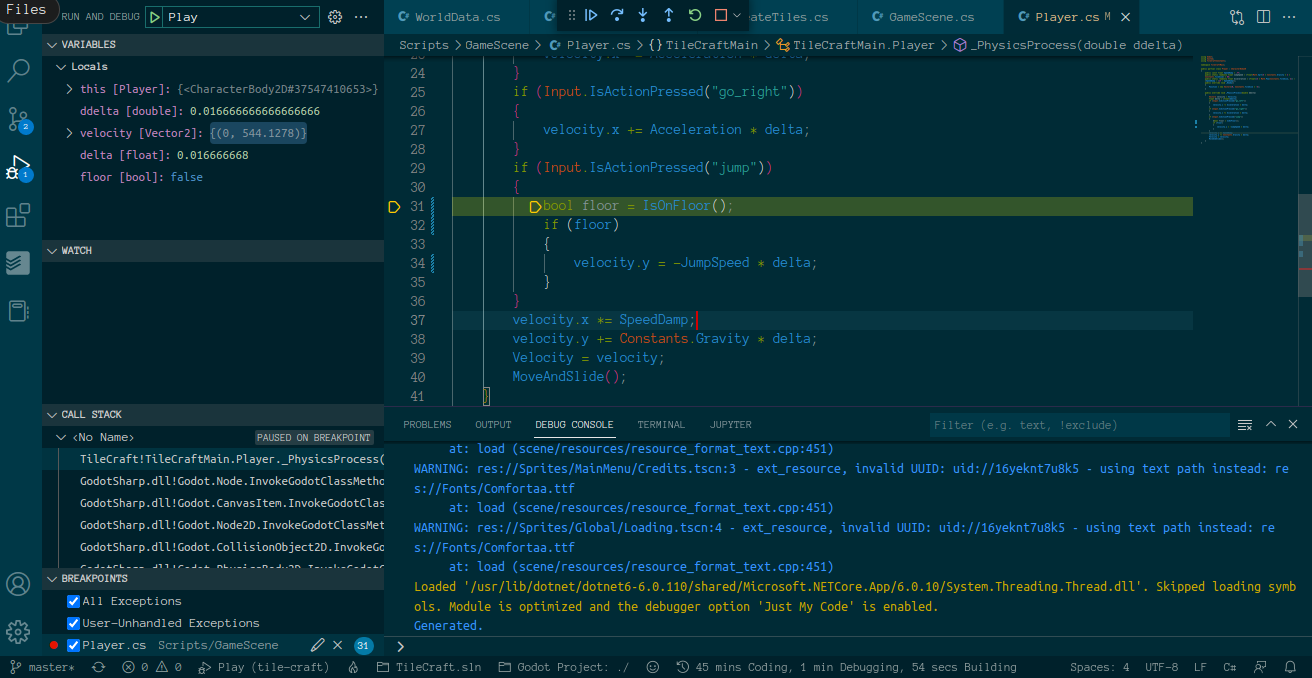Switch to GameScene.cs editor tab

931,17
